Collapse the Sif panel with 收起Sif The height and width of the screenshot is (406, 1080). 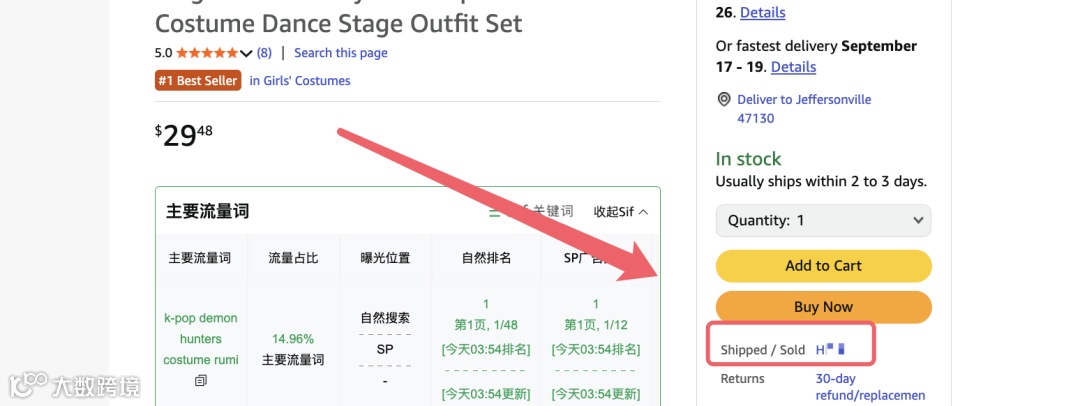point(621,212)
